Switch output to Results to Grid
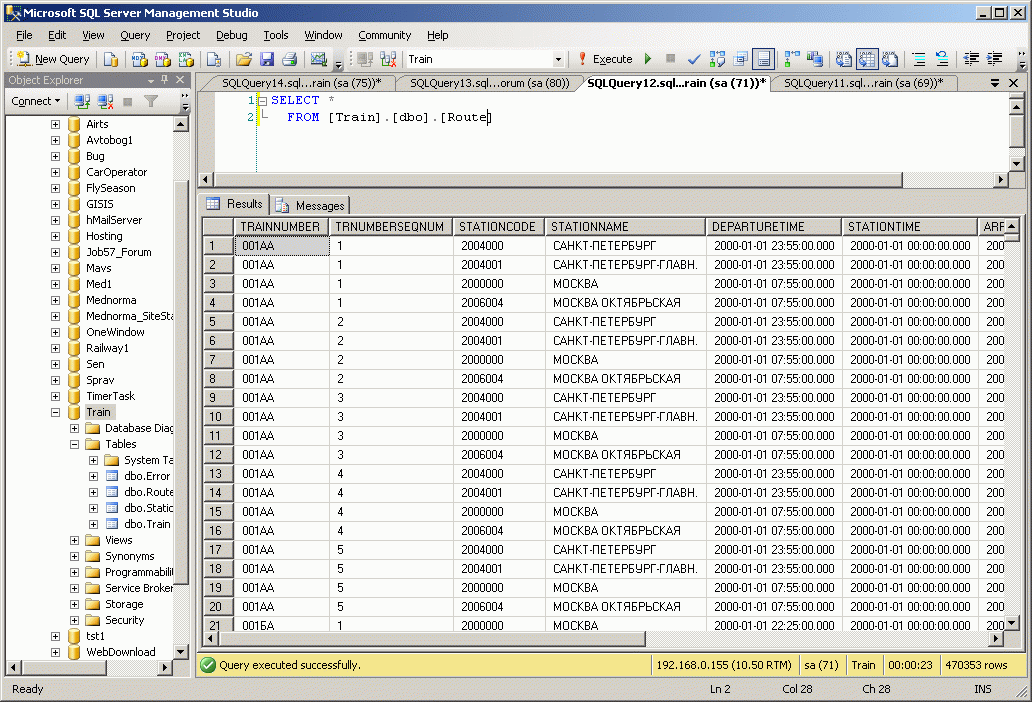 point(867,59)
